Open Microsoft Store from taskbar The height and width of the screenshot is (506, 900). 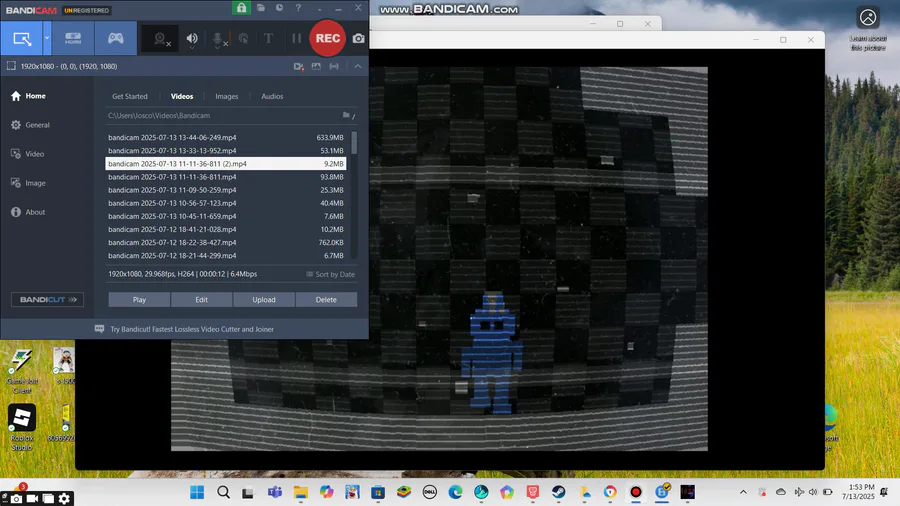tap(378, 492)
